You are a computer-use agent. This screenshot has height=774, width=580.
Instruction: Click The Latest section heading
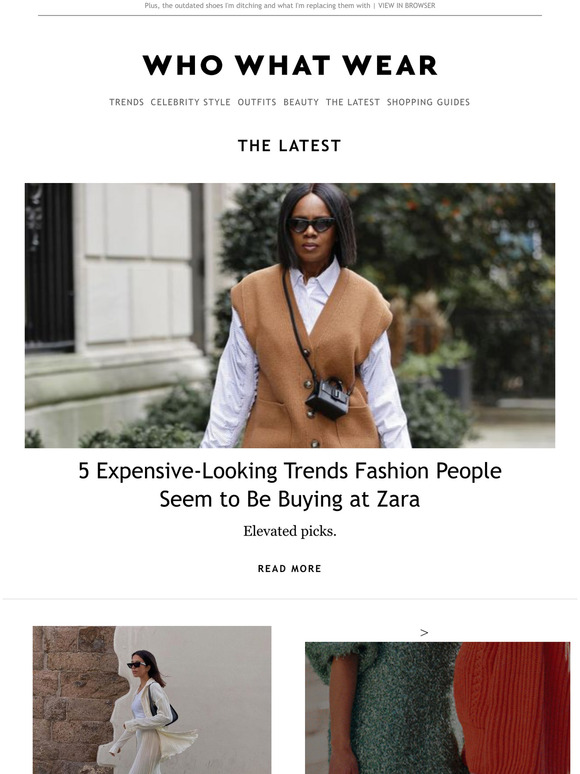290,146
